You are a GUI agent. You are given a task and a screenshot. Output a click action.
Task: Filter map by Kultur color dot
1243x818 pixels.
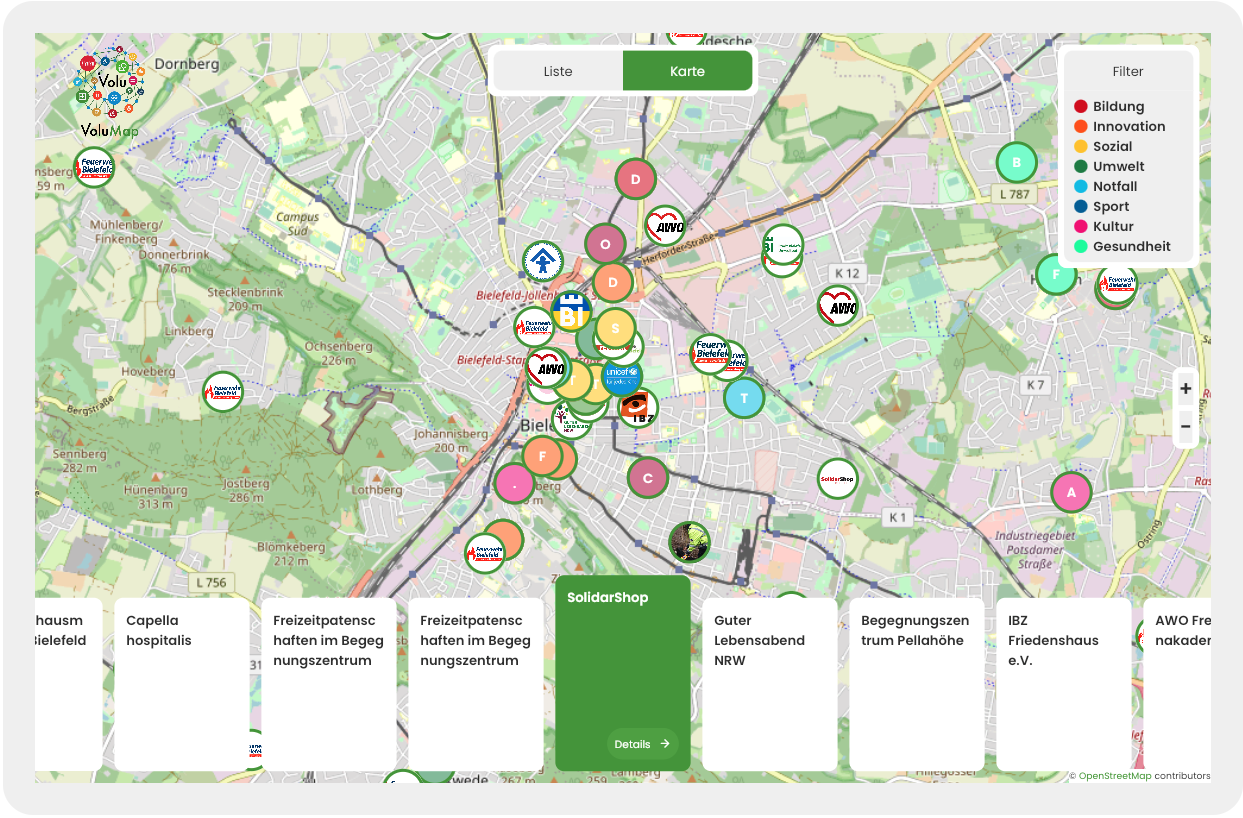[x=1081, y=226]
